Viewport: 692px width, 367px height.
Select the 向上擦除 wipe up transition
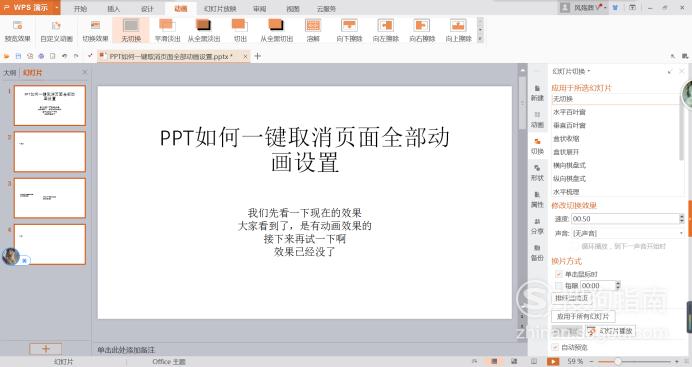tap(458, 30)
